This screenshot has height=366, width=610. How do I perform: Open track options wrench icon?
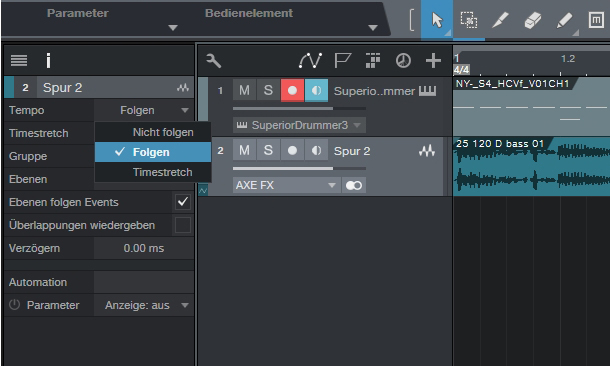coord(214,61)
